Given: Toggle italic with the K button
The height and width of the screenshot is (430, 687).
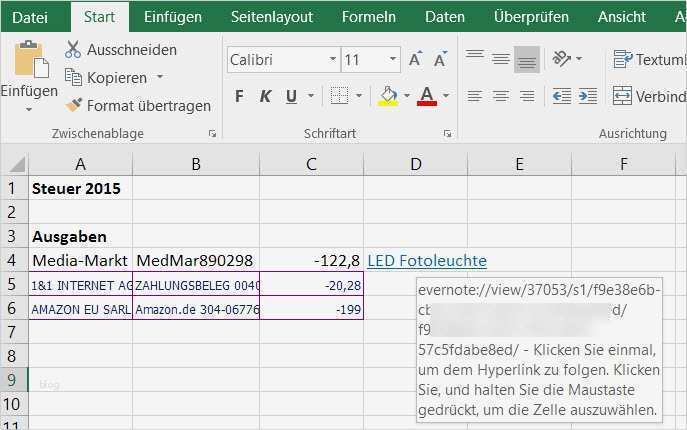Looking at the screenshot, I should (x=265, y=96).
